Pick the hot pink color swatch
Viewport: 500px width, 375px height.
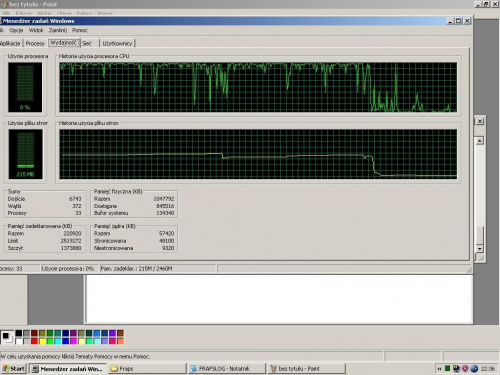[x=112, y=341]
